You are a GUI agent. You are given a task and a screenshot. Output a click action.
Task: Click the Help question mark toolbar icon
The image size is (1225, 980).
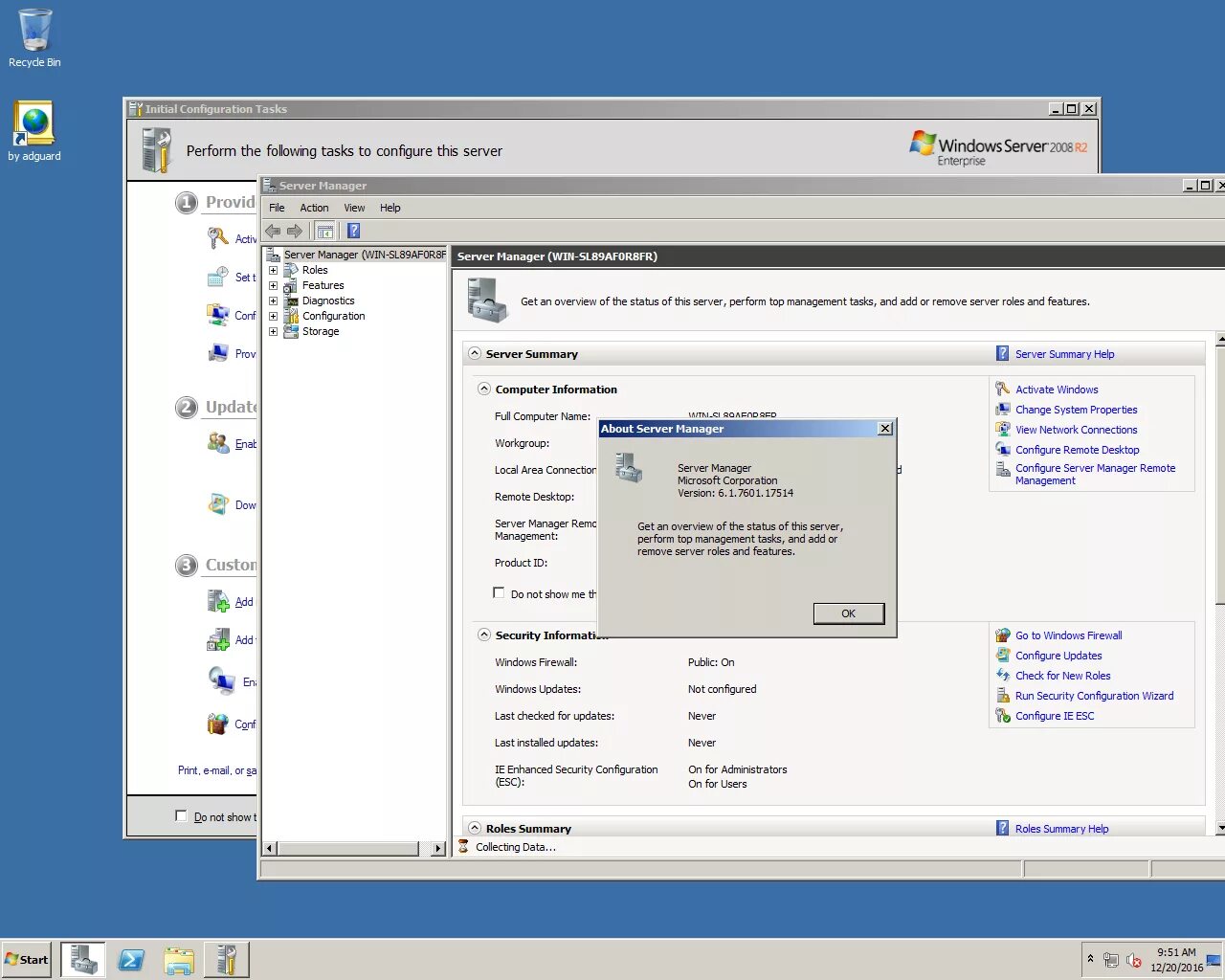pyautogui.click(x=353, y=231)
